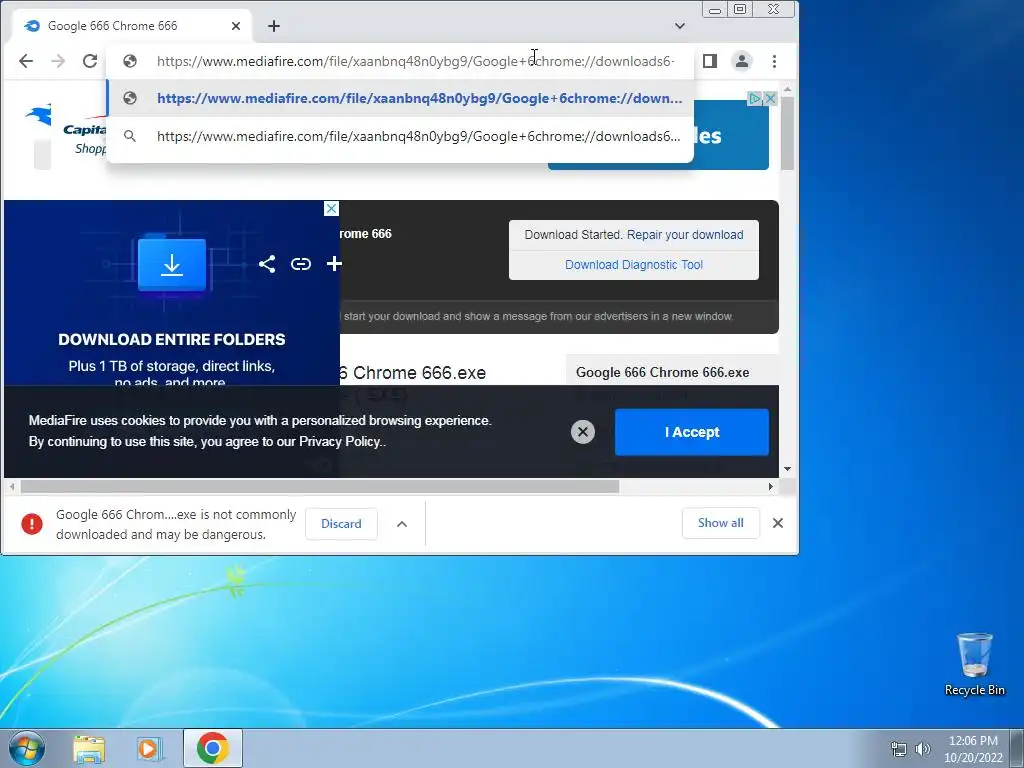The width and height of the screenshot is (1024, 768).
Task: Click the globe icon in the address bar
Action: (x=130, y=61)
